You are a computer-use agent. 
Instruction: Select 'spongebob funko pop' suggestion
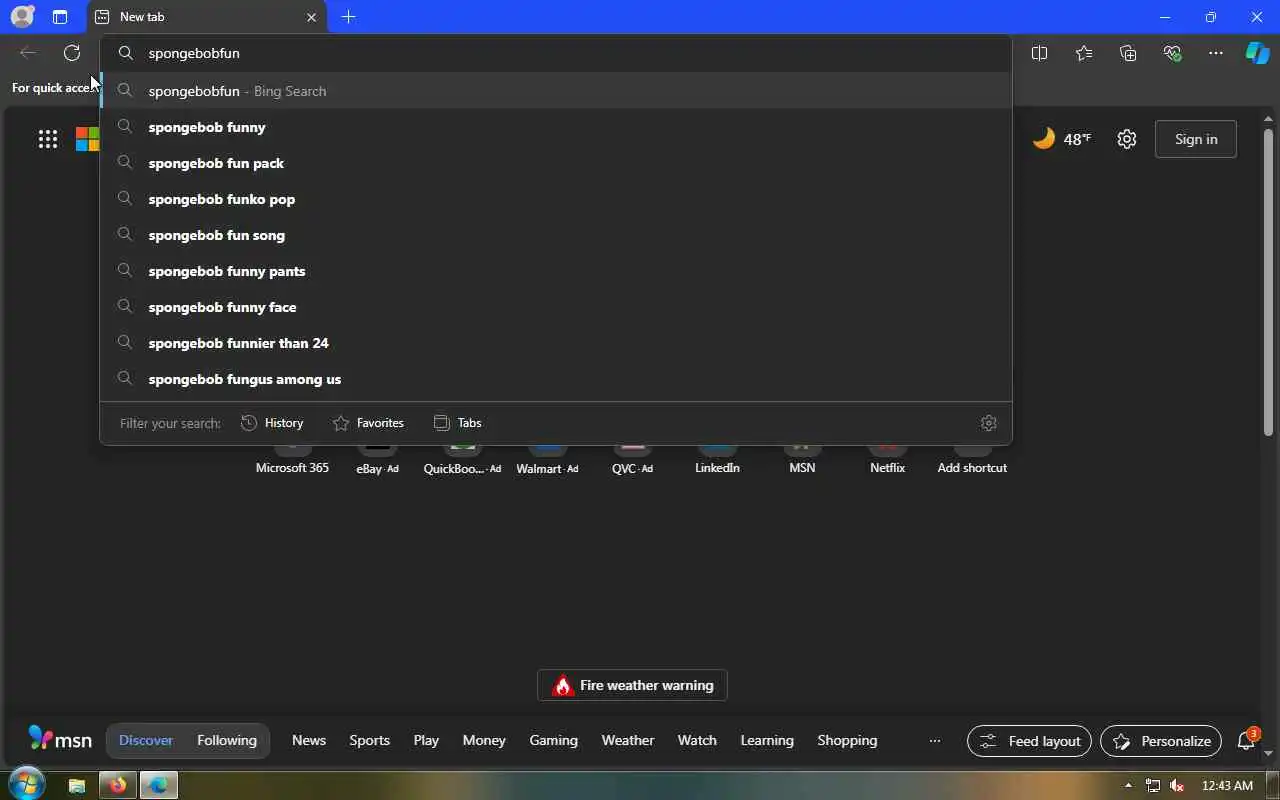click(556, 199)
